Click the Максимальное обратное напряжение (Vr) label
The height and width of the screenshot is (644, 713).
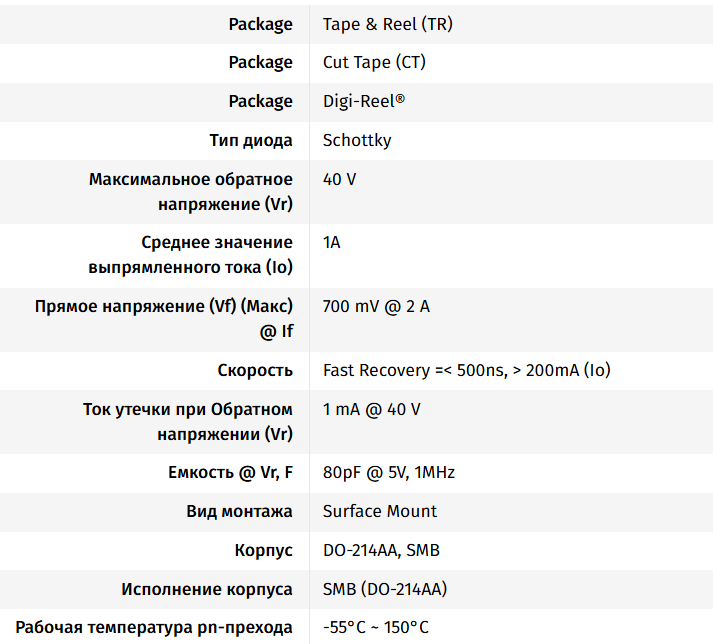[191, 191]
